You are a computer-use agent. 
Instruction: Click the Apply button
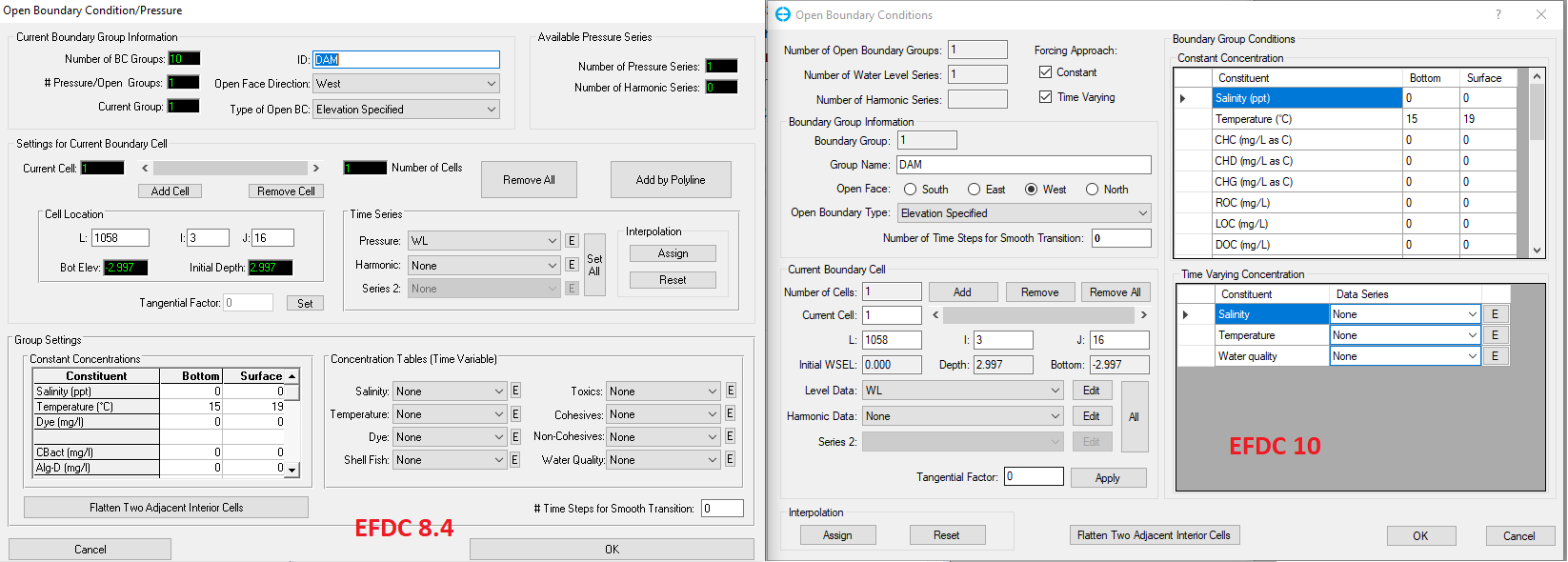[x=1108, y=478]
